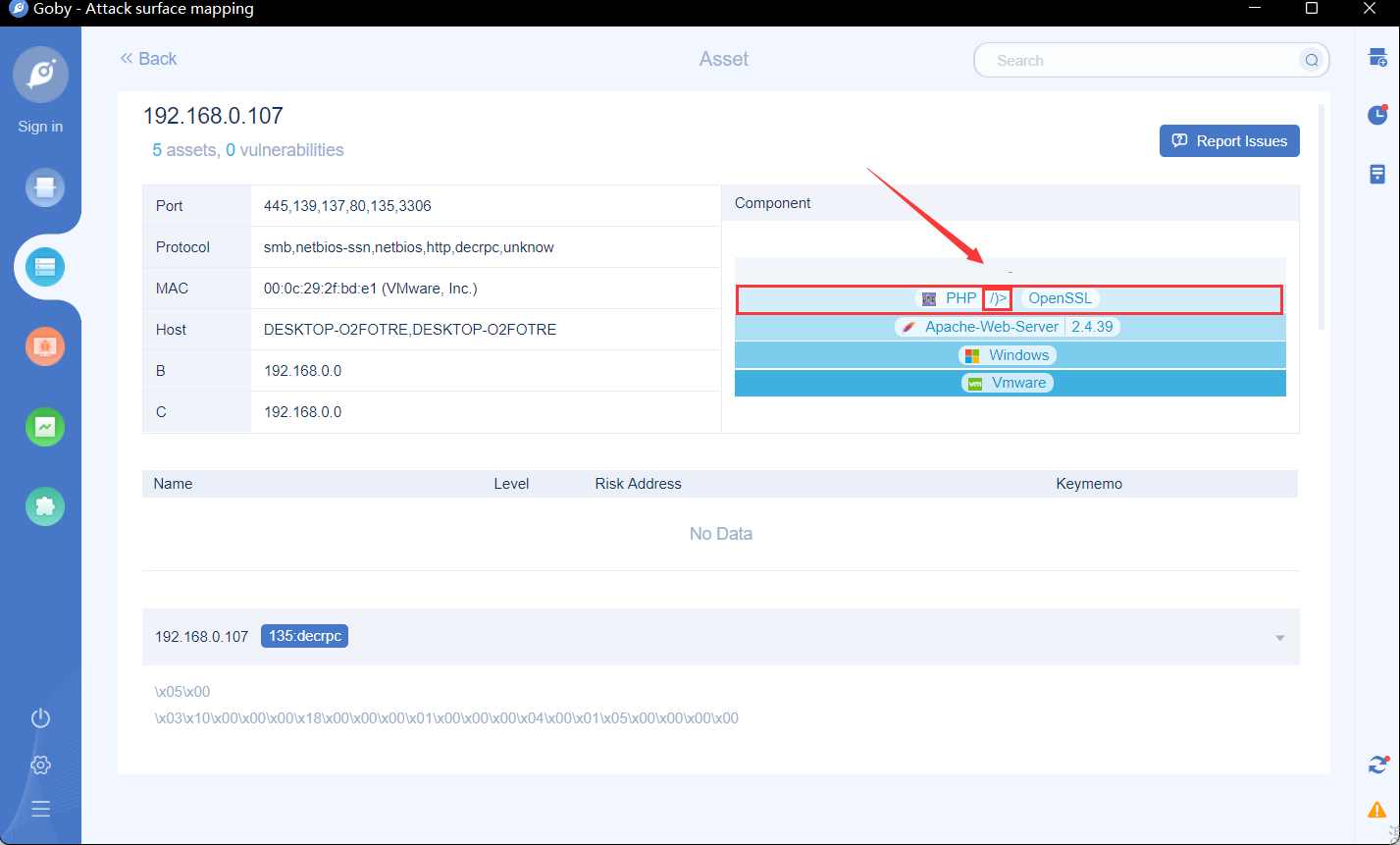Click the Name column header

173,484
